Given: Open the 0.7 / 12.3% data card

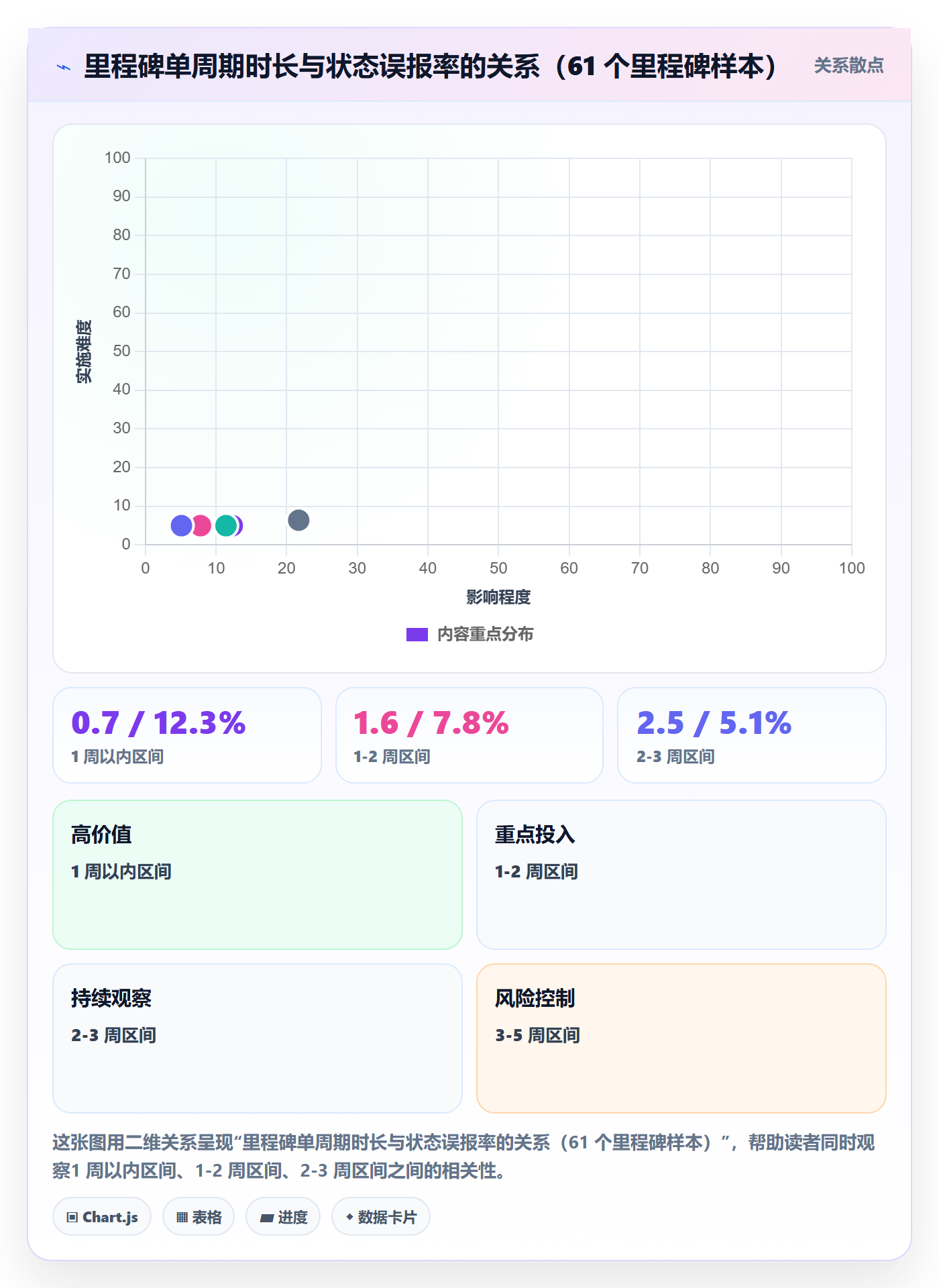Looking at the screenshot, I should tap(187, 735).
